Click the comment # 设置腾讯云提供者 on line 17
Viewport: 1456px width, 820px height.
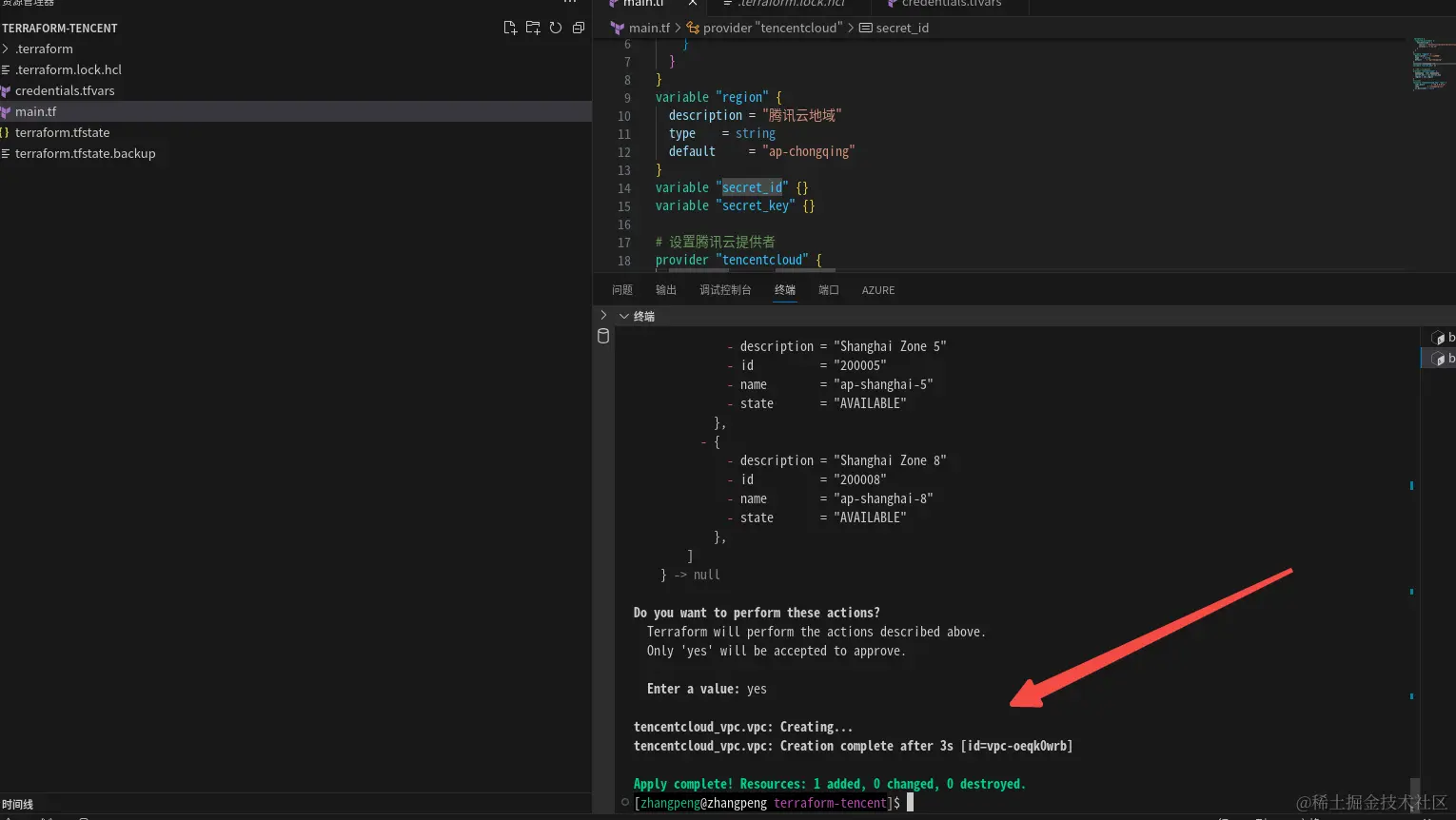click(x=715, y=242)
